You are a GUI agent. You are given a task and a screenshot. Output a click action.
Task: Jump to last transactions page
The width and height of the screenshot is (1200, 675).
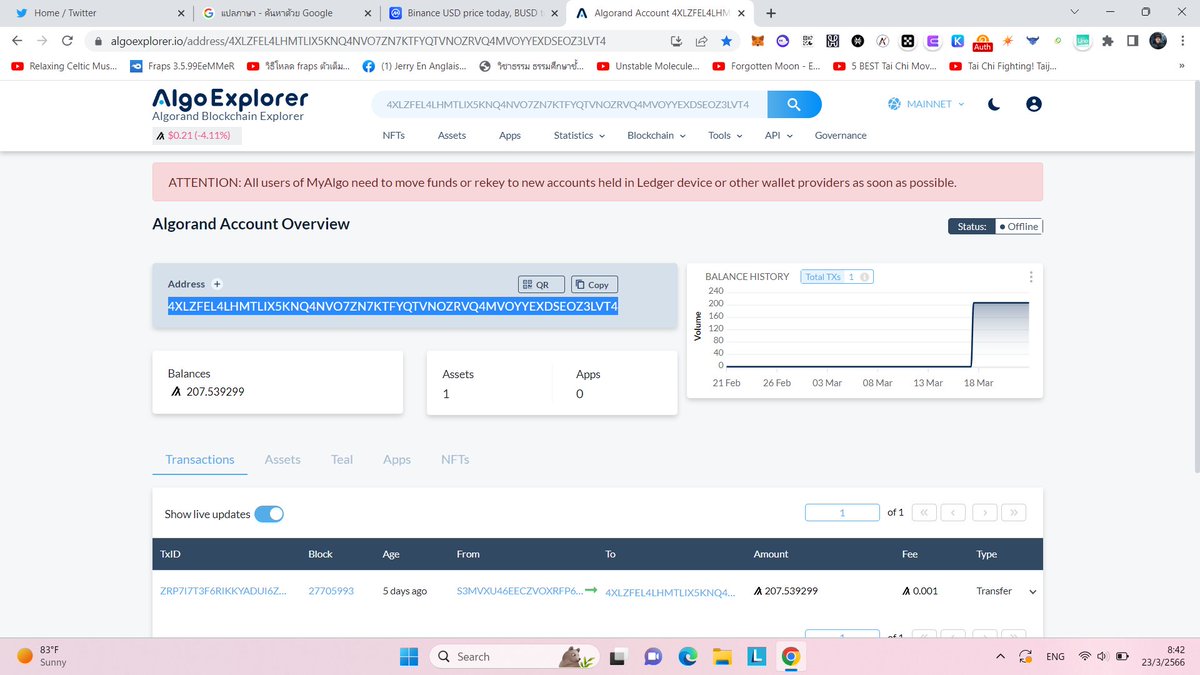pyautogui.click(x=1015, y=512)
